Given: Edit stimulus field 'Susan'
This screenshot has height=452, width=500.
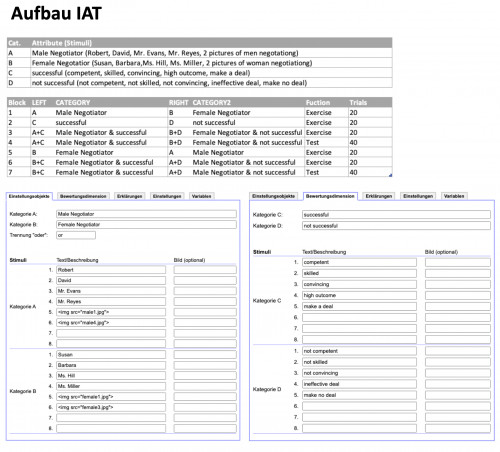Looking at the screenshot, I should (x=111, y=354).
